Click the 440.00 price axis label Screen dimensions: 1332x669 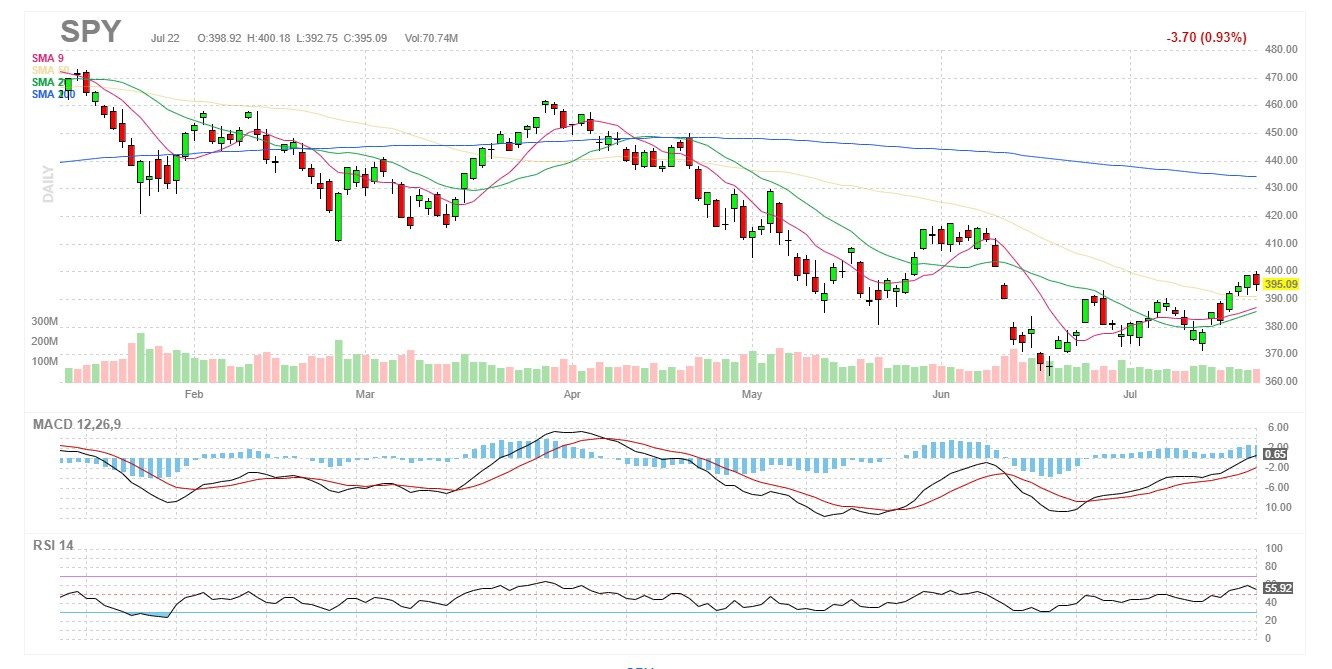point(1281,160)
